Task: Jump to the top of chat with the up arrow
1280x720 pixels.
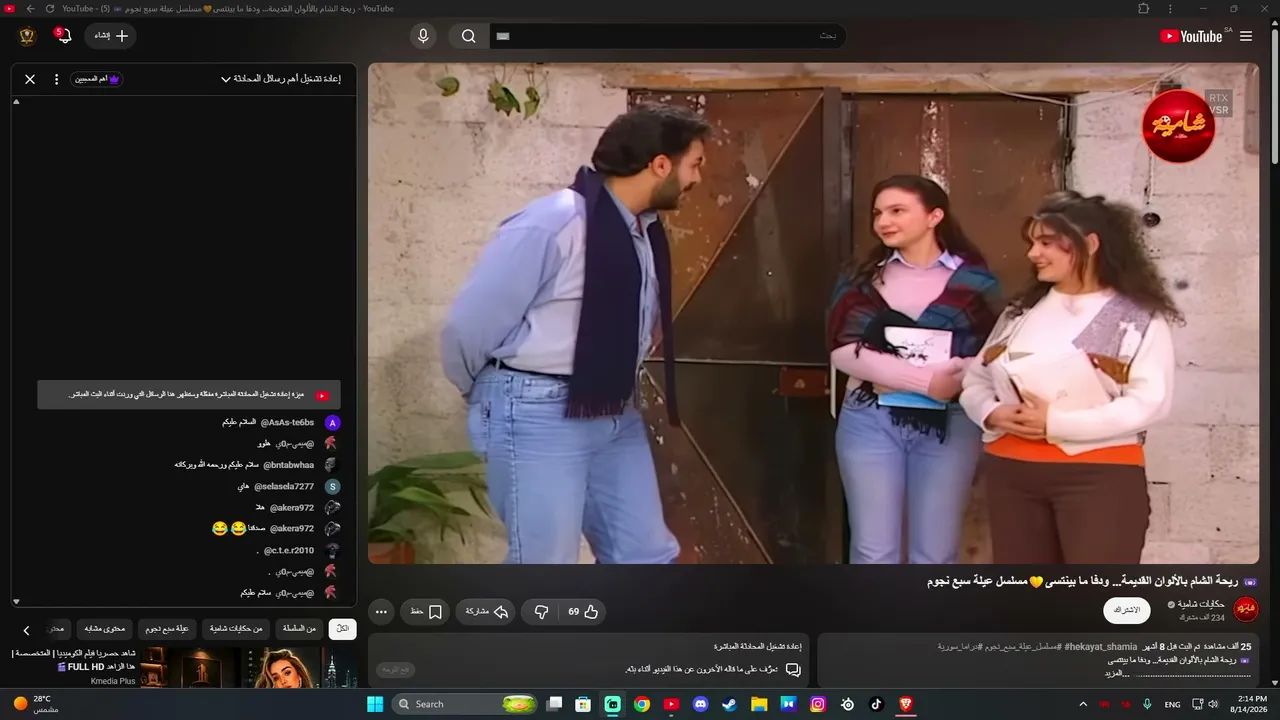Action: pyautogui.click(x=16, y=102)
